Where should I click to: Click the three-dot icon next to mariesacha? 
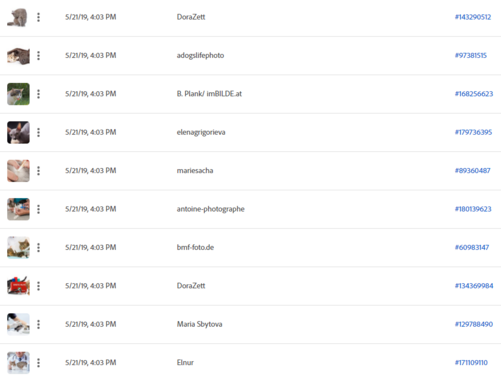[x=39, y=171]
